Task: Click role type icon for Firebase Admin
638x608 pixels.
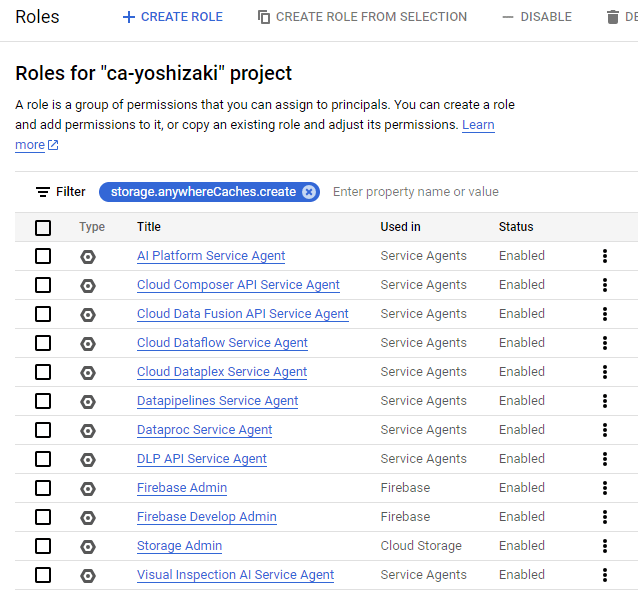Action: coord(88,489)
